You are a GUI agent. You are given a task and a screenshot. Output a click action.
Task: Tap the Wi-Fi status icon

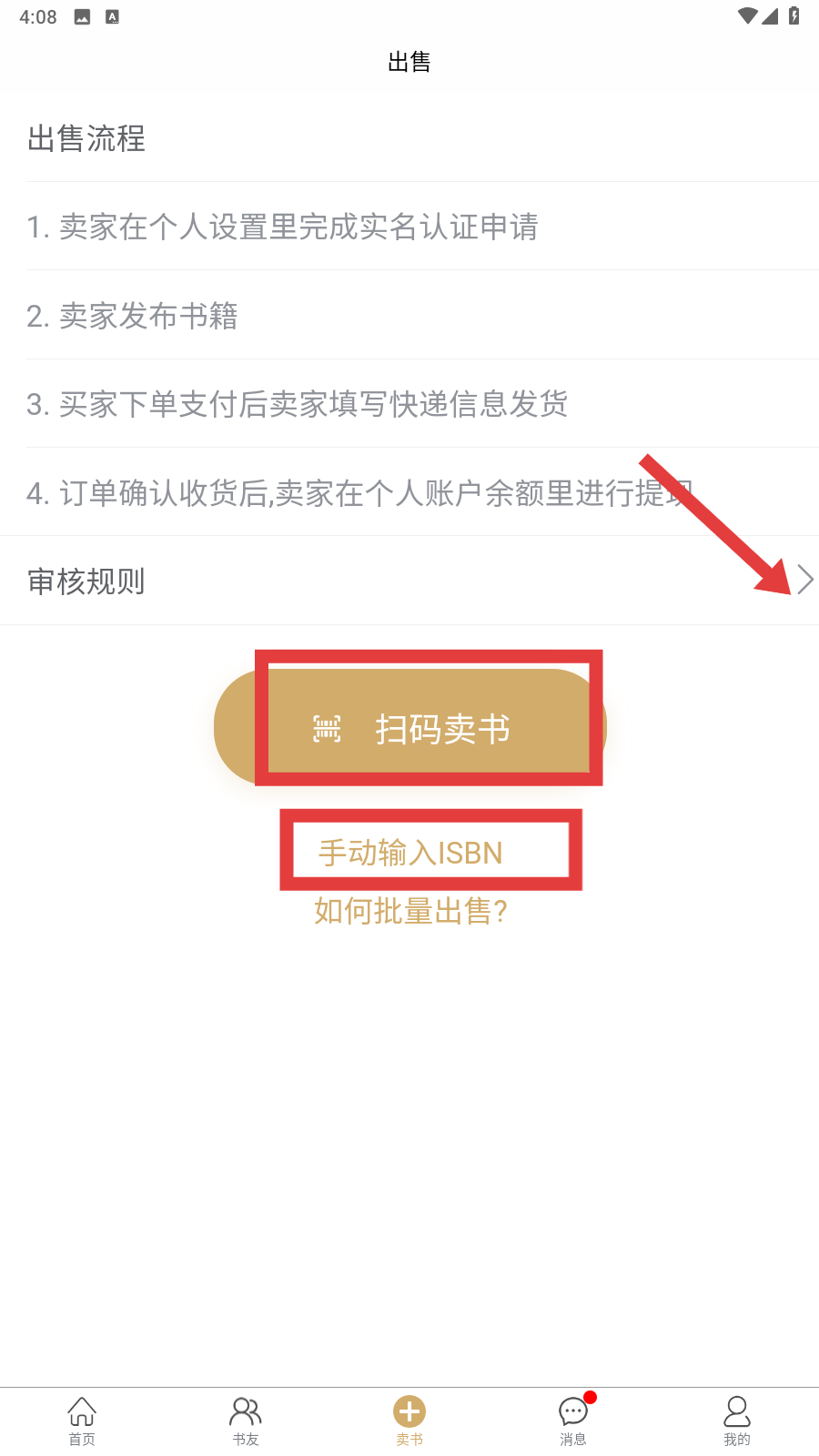[x=747, y=15]
